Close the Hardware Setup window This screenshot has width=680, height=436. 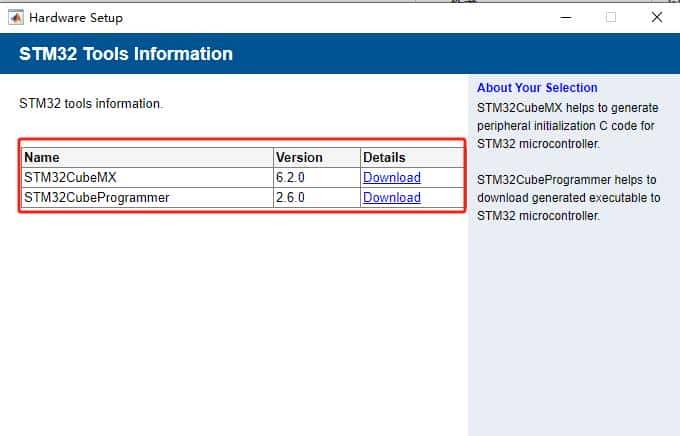[x=656, y=17]
